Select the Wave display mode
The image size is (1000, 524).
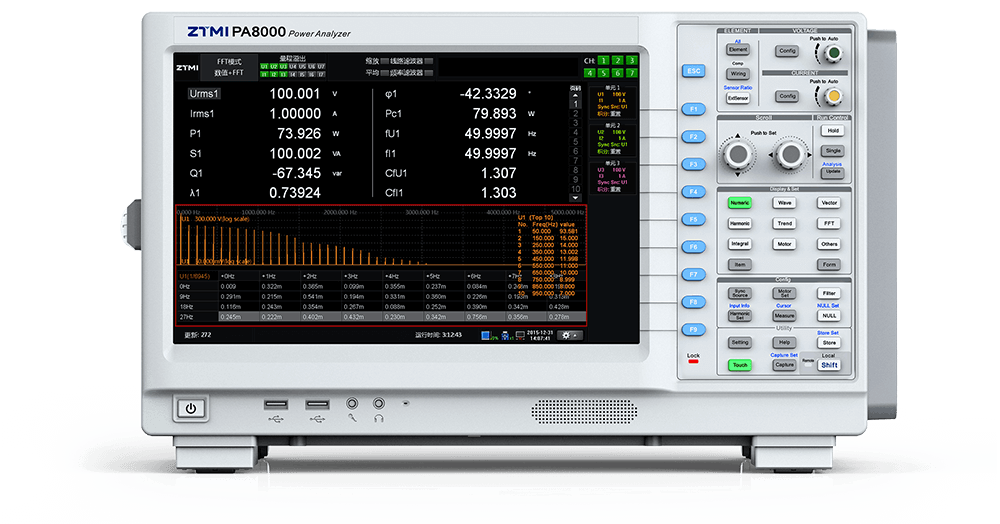784,202
